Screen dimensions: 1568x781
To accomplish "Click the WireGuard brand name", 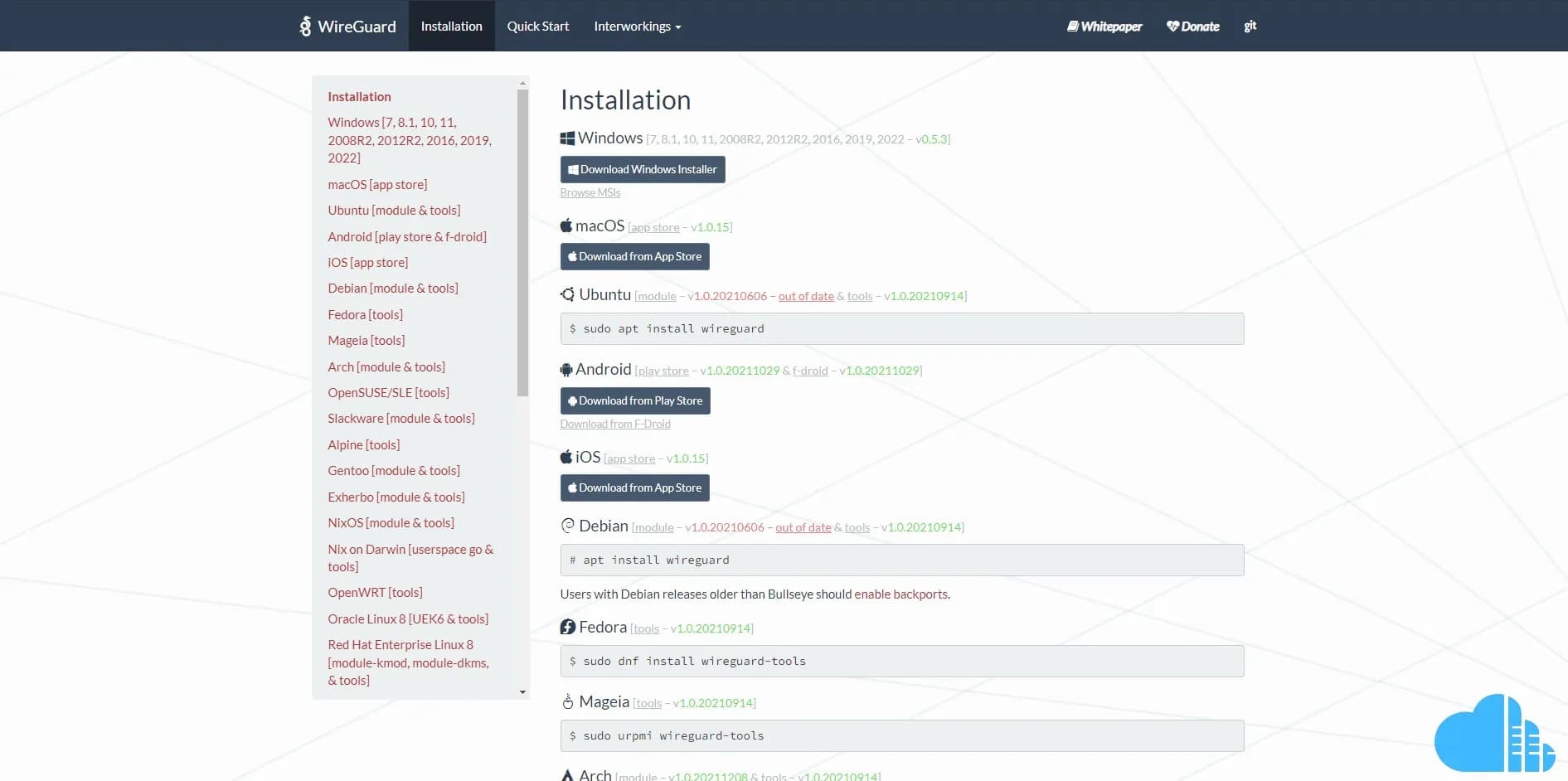I will coord(357,27).
